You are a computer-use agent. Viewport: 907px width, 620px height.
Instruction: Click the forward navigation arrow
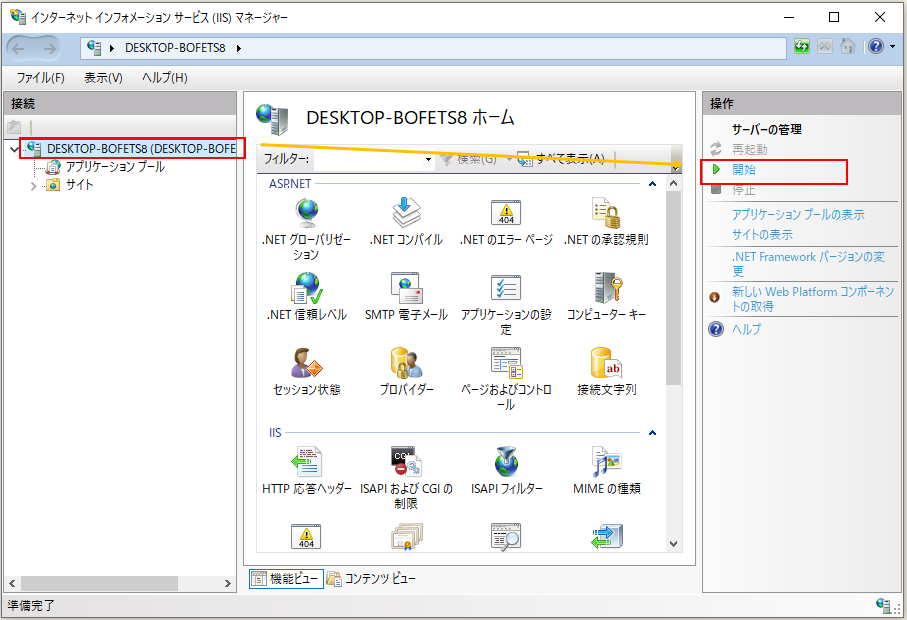tap(50, 49)
